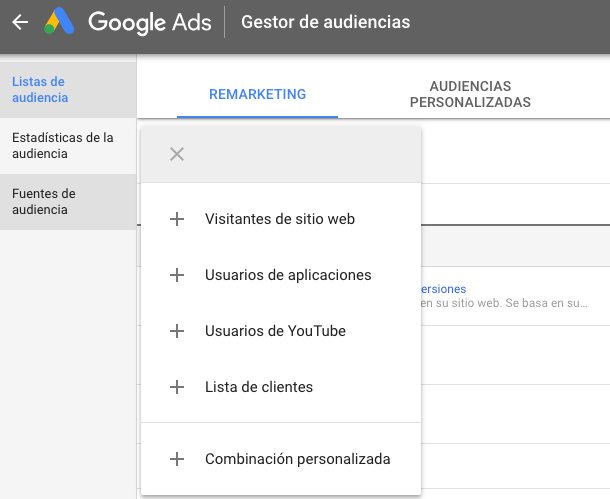The image size is (610, 499).
Task: Open Fuentes de audiencia sidebar item
Action: tap(68, 201)
